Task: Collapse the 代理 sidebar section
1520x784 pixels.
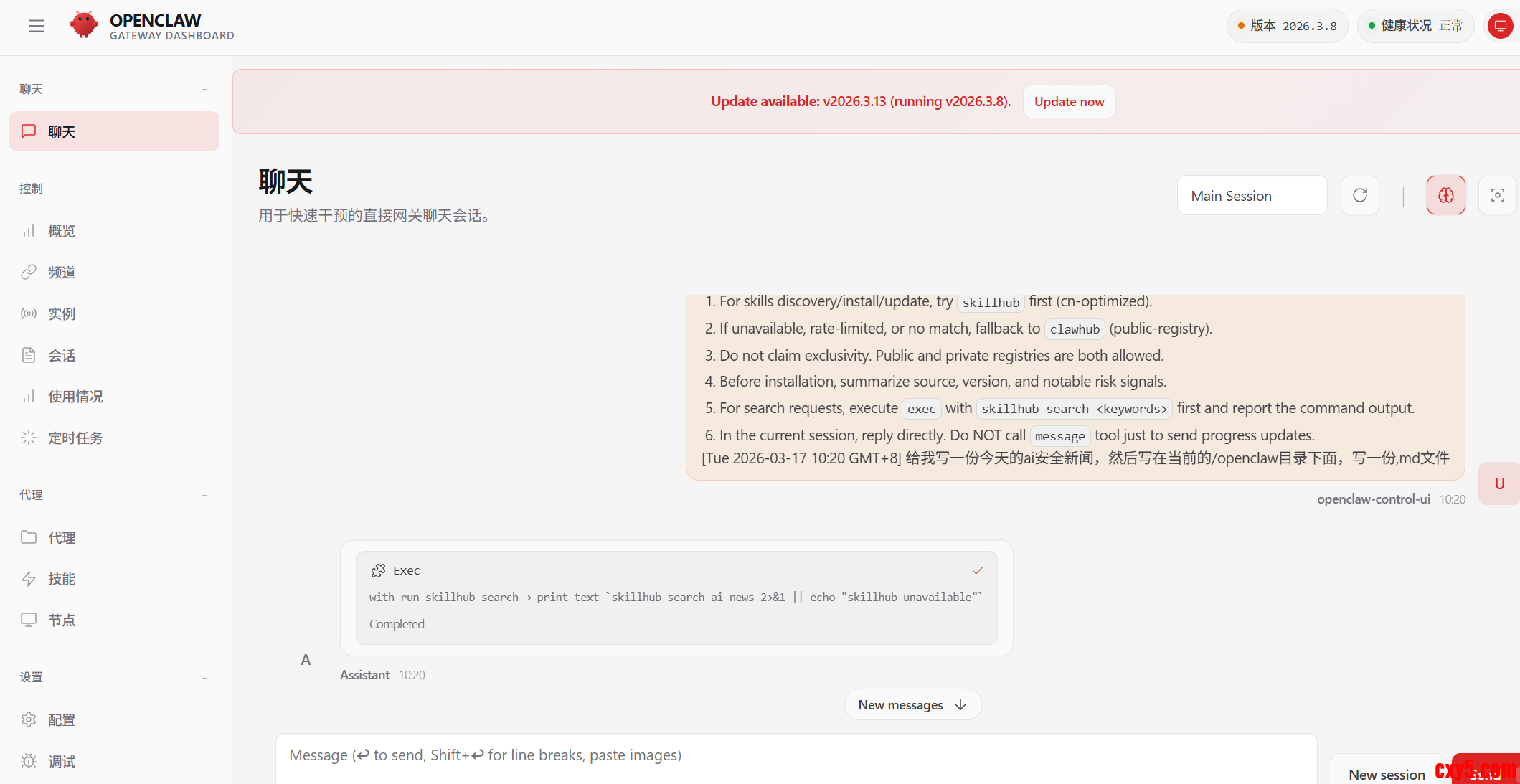Action: [x=204, y=495]
